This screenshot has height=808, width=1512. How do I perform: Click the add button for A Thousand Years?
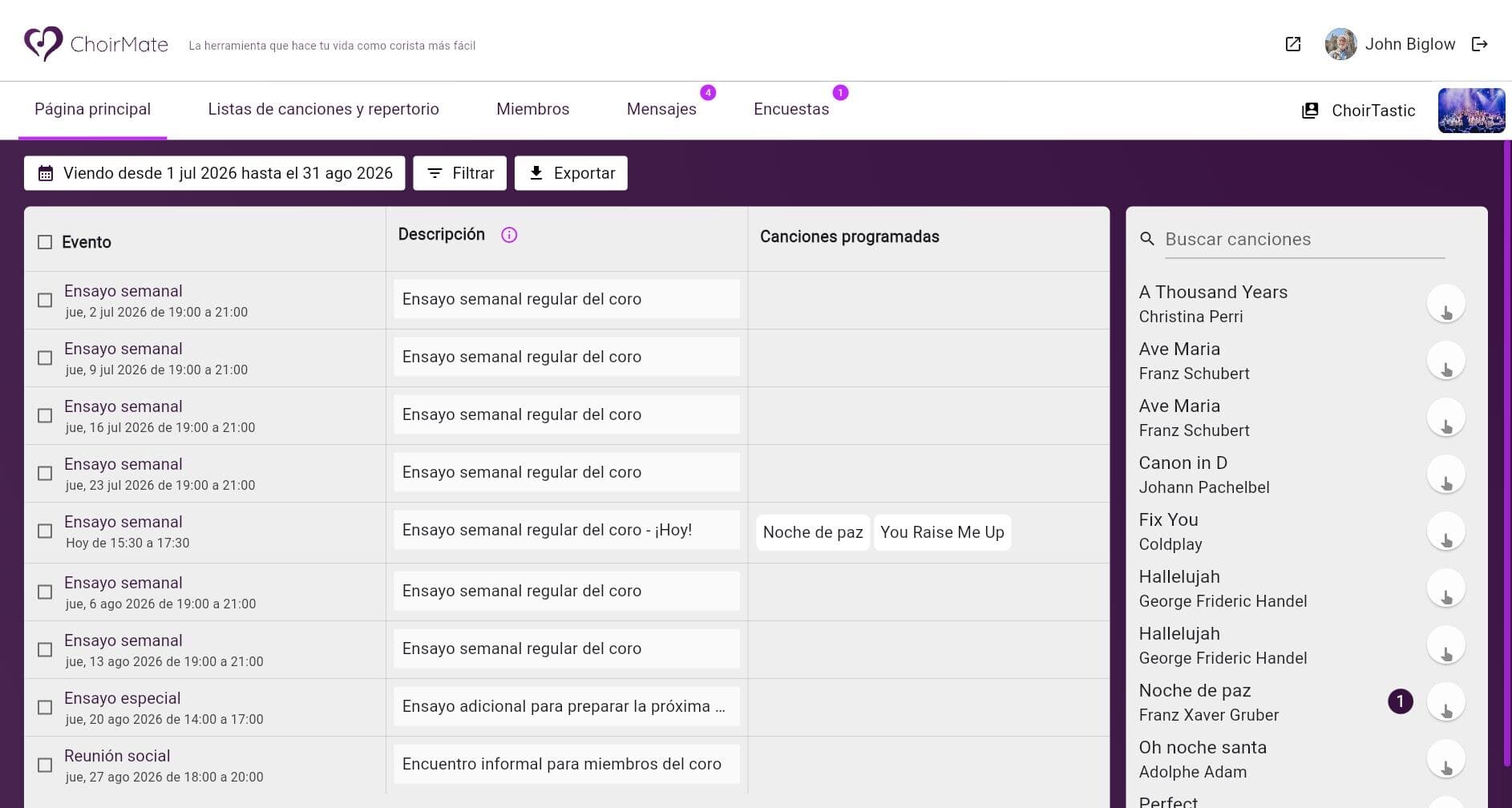1446,304
